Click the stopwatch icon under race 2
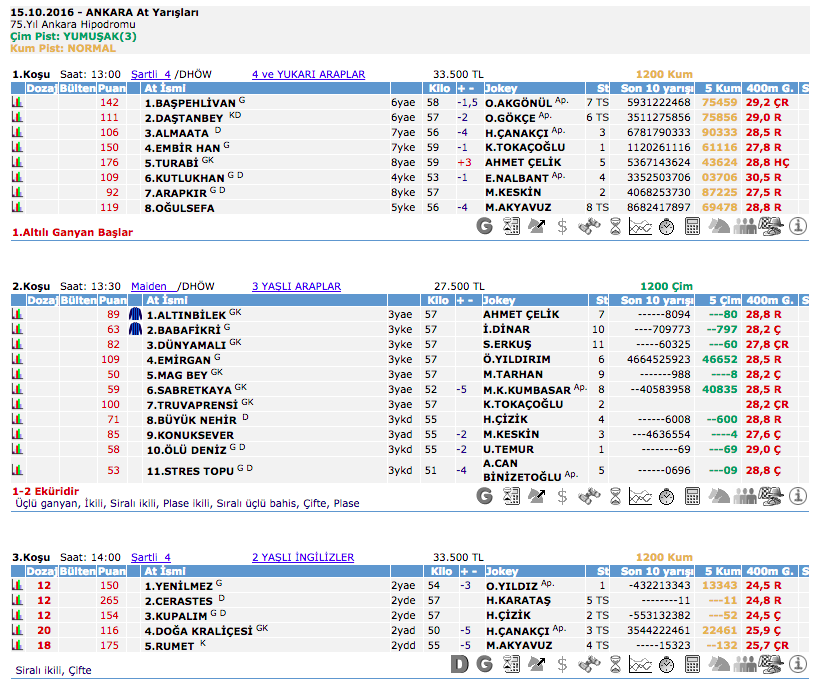Viewport: 824px width, 690px height. coord(666,496)
